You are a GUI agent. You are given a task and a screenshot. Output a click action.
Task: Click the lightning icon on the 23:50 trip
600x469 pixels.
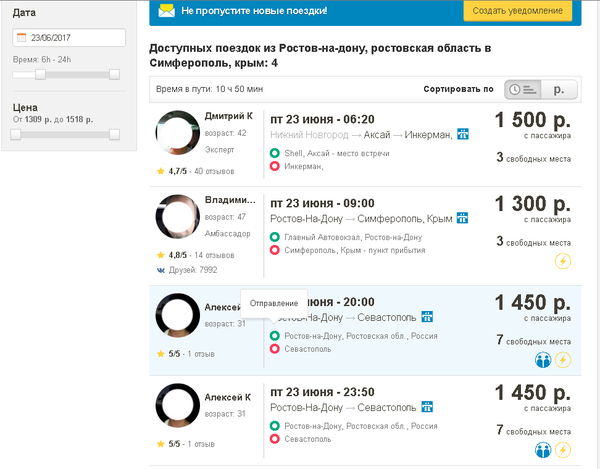point(563,450)
